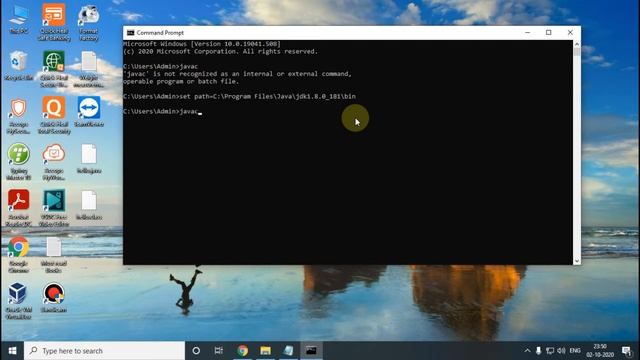The height and width of the screenshot is (360, 640).
Task: Open network status from the system tray
Action: coord(550,351)
